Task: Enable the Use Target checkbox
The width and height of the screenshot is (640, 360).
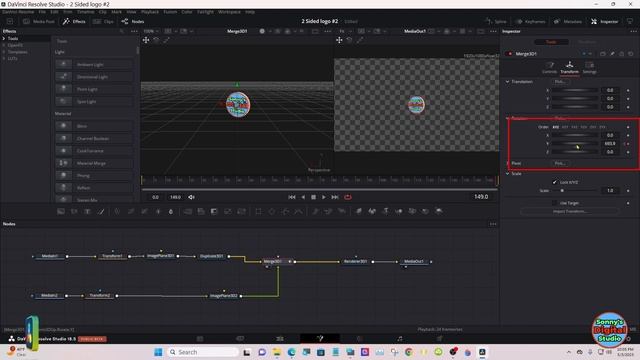Action: [554, 203]
